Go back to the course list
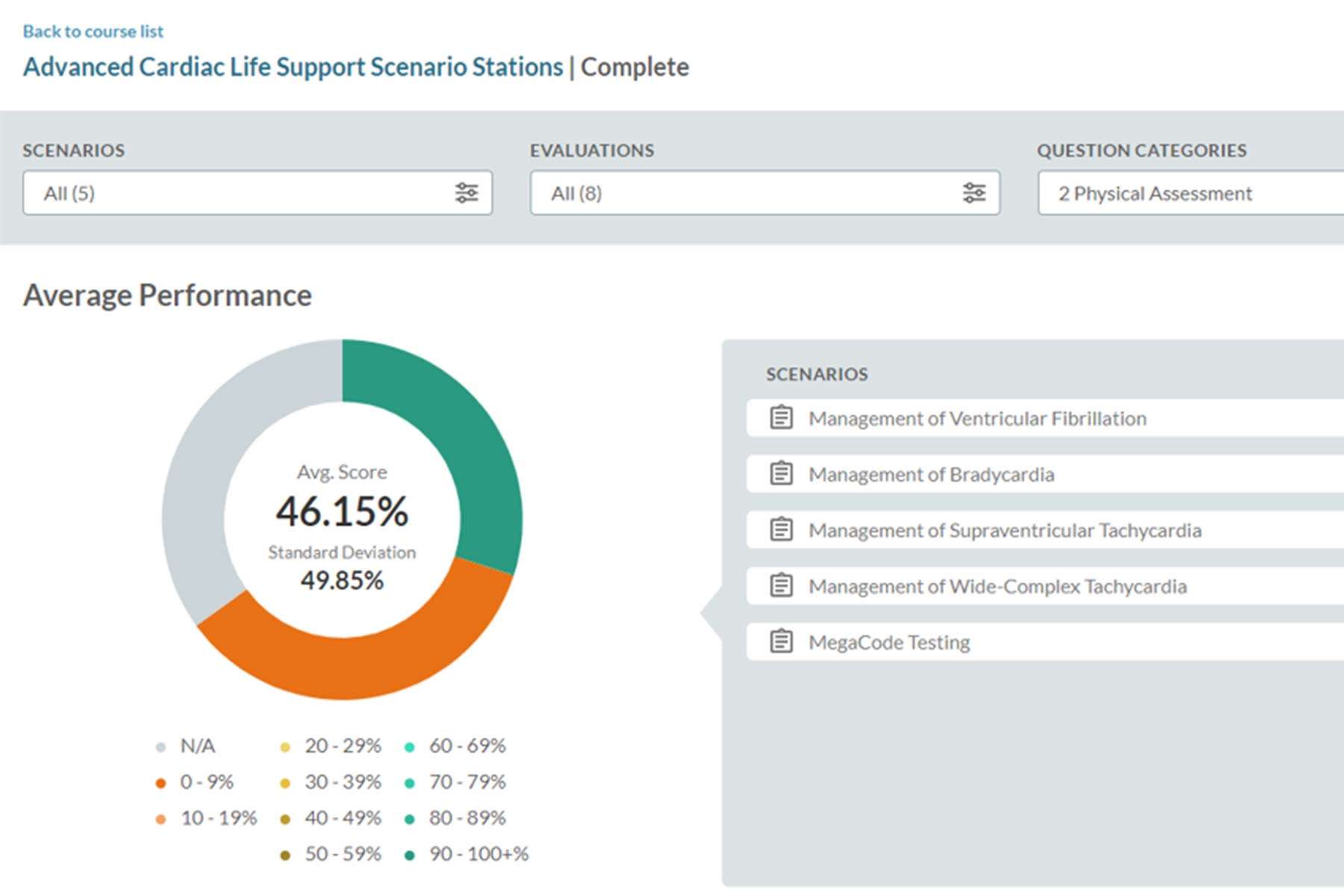 click(93, 31)
